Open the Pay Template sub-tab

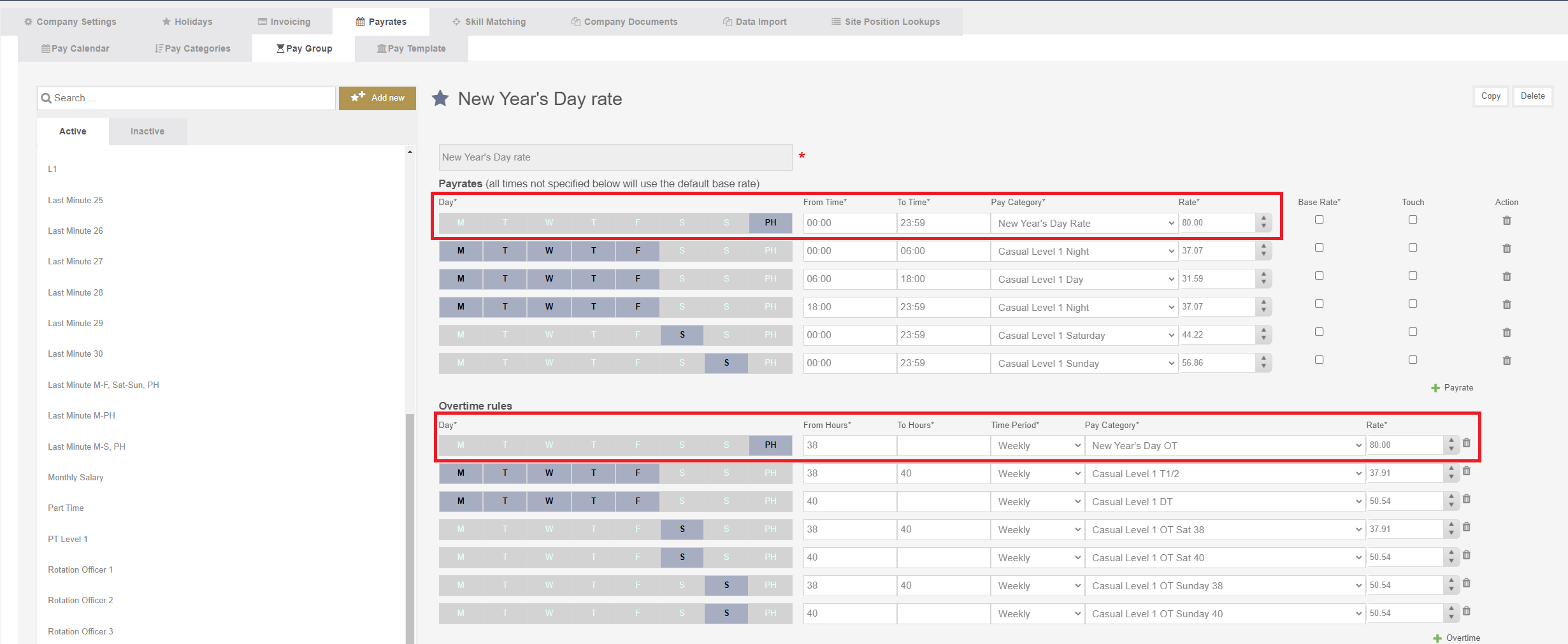pos(411,48)
